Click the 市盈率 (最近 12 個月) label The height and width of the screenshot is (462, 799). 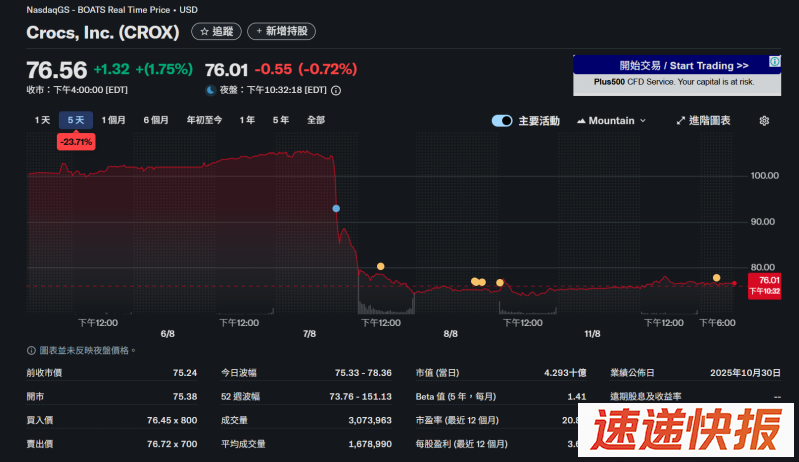(x=457, y=420)
